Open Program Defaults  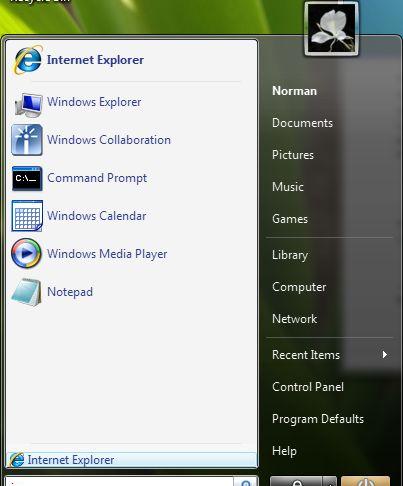click(318, 419)
